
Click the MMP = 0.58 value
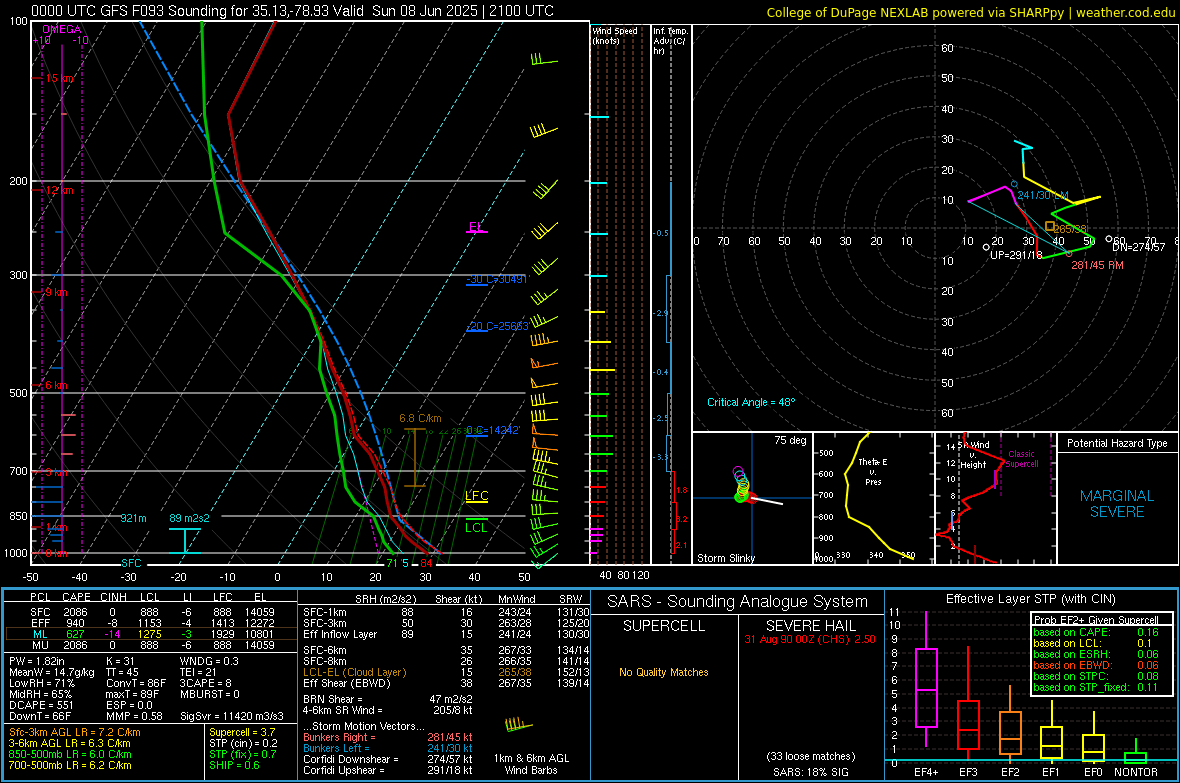tap(135, 716)
